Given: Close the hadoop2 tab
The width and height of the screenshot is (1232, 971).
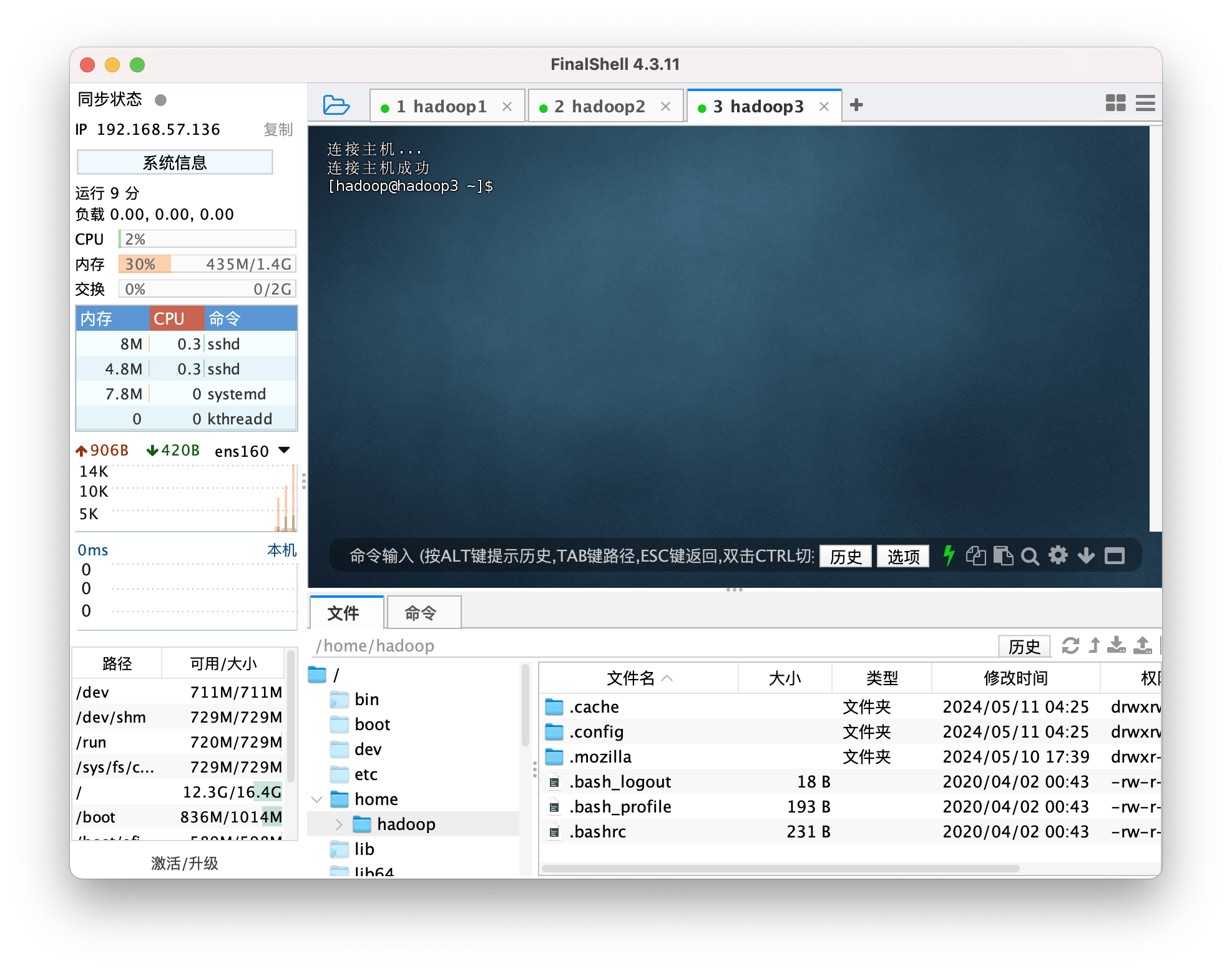Looking at the screenshot, I should pos(666,107).
